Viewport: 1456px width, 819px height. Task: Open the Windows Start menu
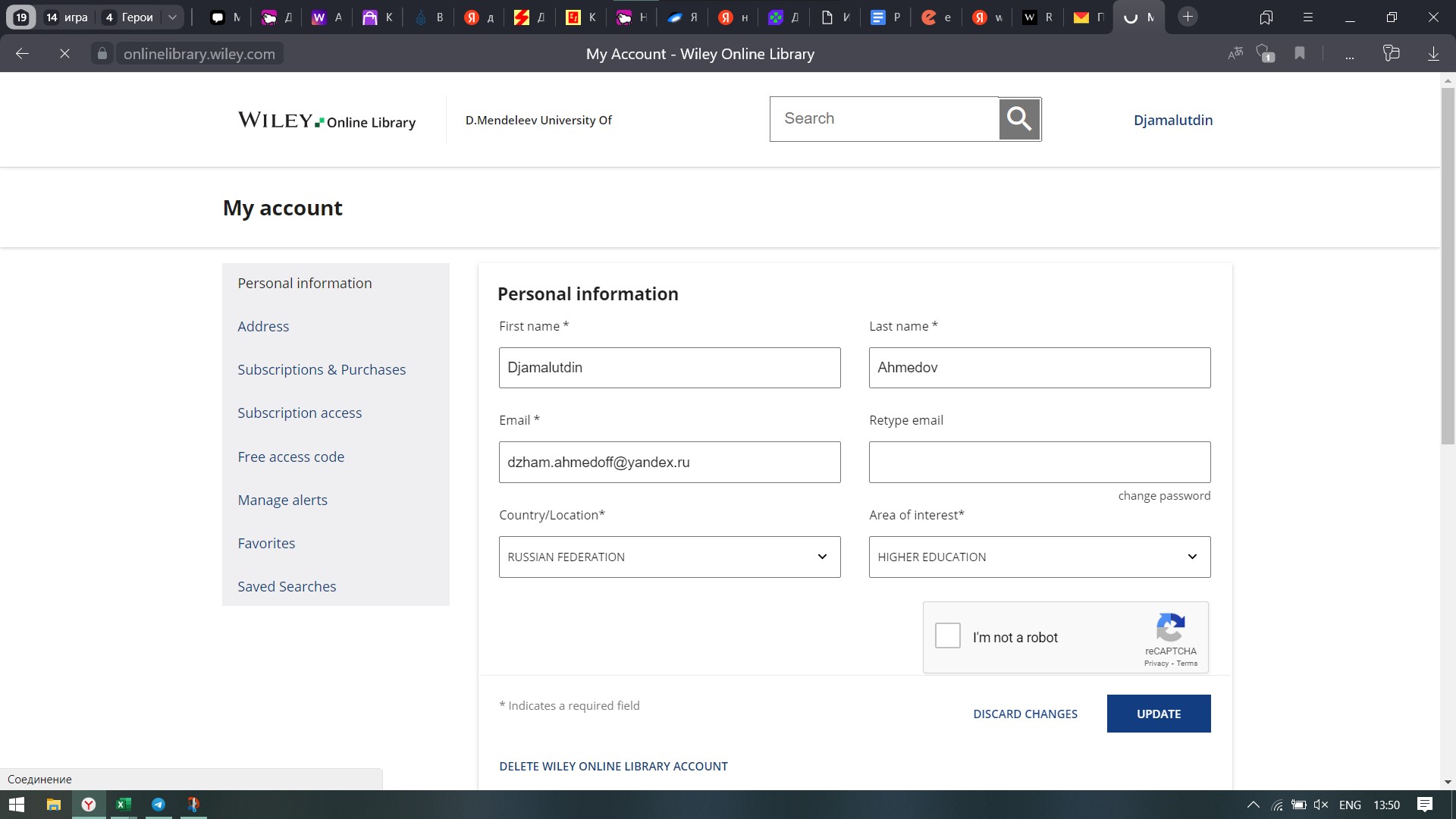click(x=16, y=805)
